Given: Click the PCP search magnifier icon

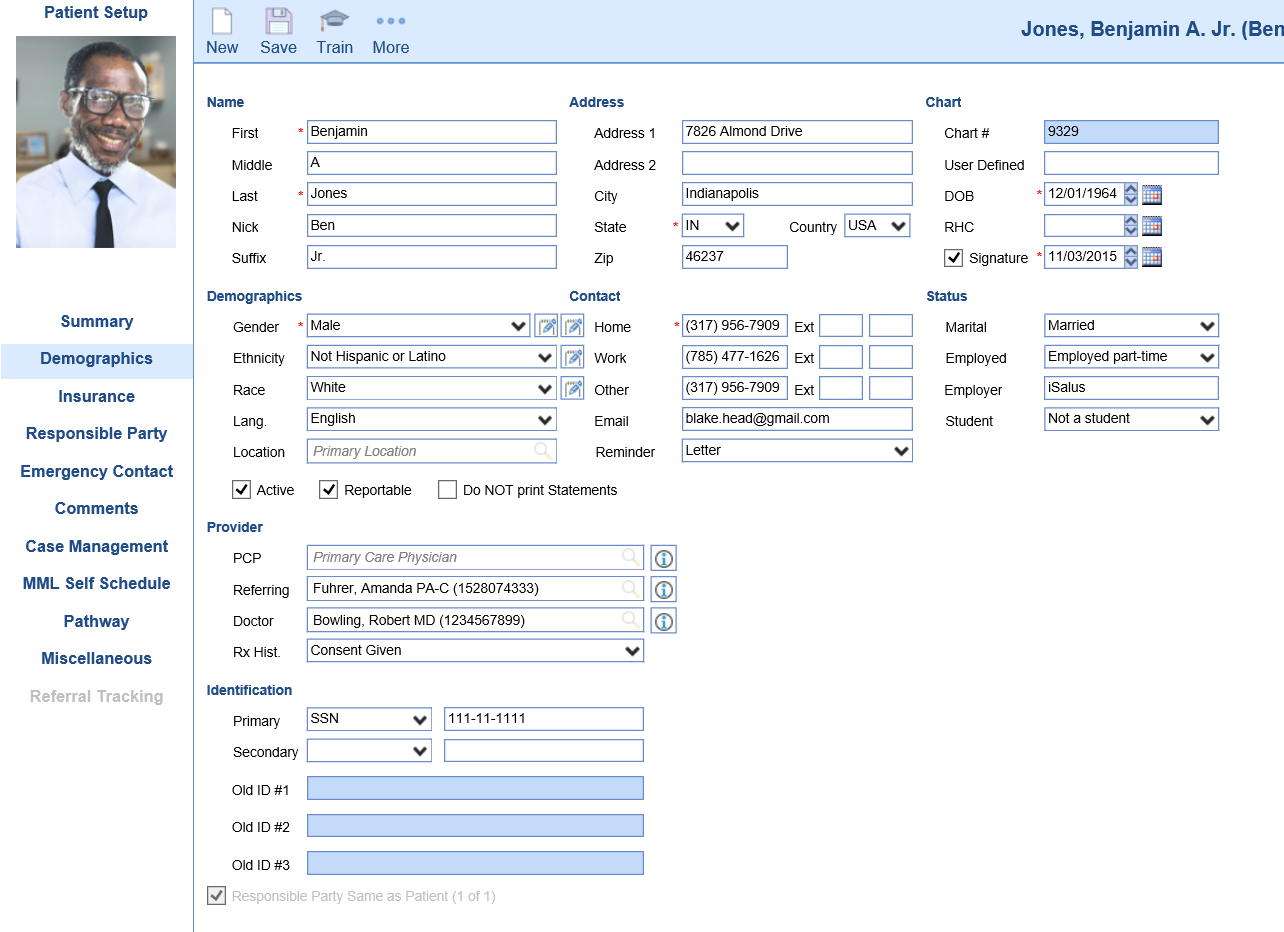Looking at the screenshot, I should [631, 557].
